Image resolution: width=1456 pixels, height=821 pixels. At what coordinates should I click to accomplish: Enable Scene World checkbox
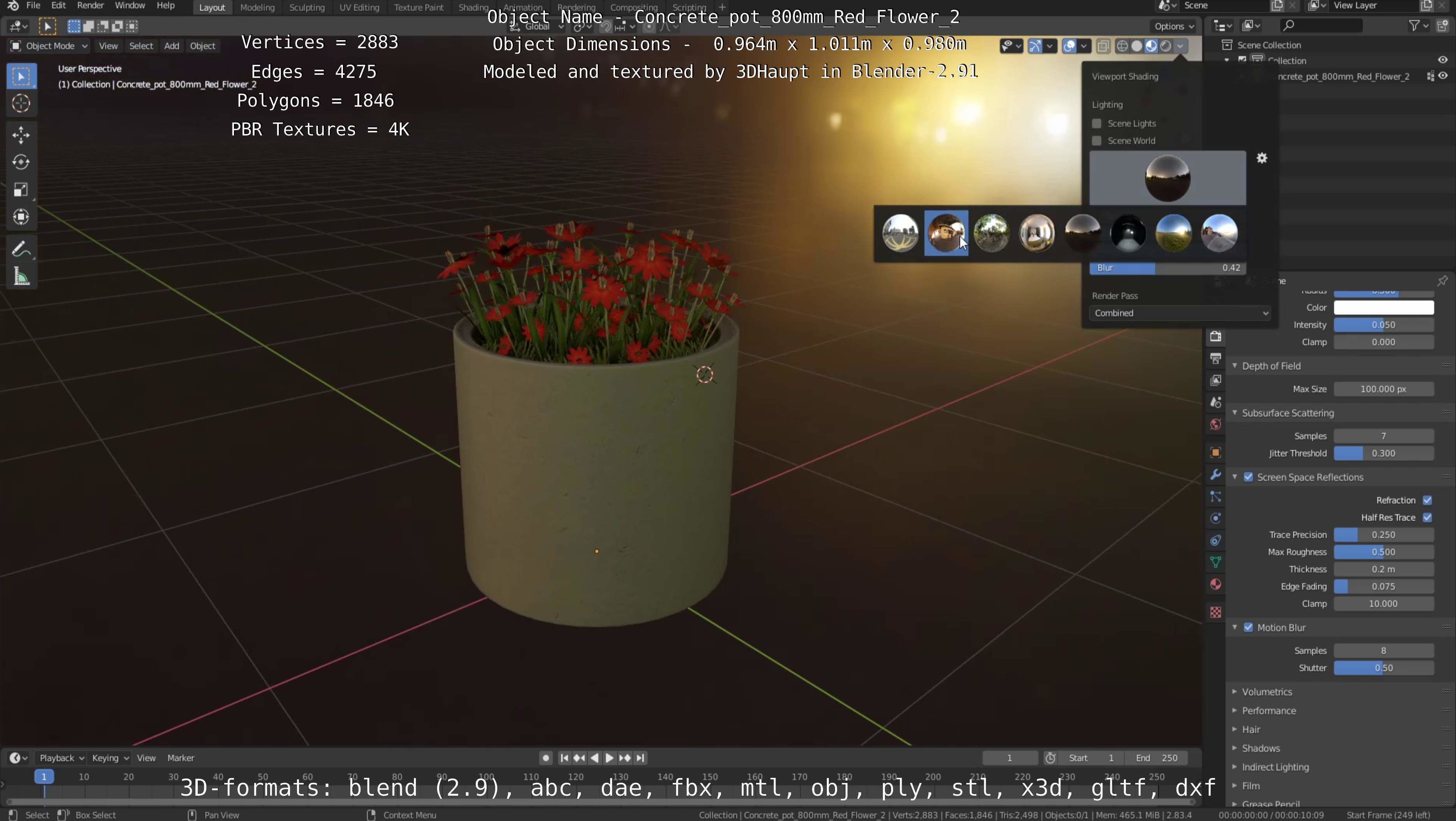point(1097,141)
